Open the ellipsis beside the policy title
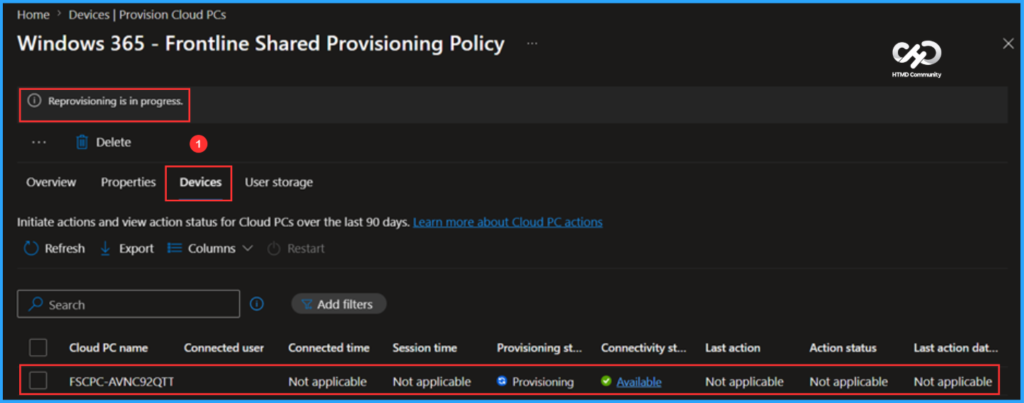The image size is (1024, 403). point(532,44)
